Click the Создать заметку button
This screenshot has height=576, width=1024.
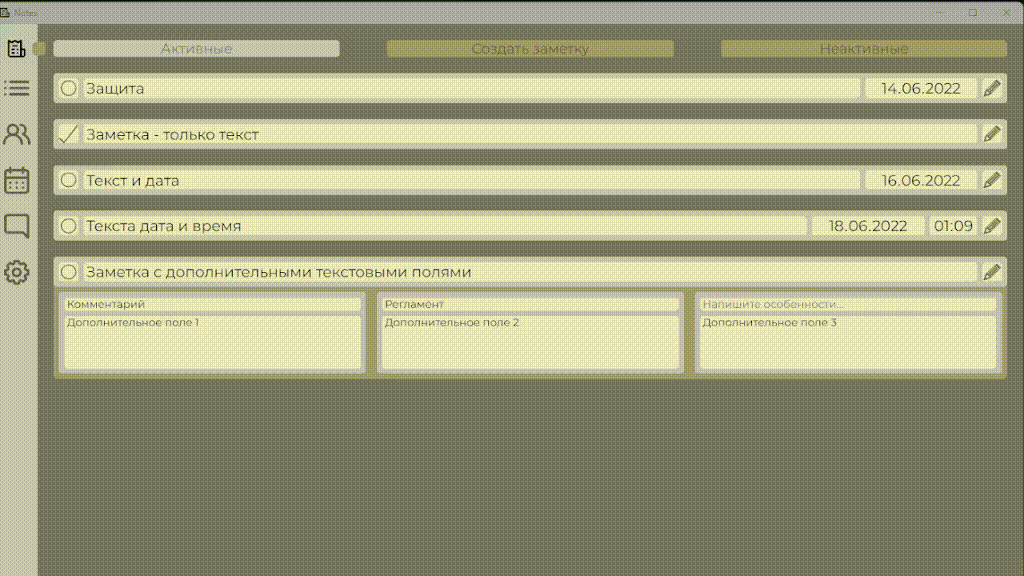530,48
